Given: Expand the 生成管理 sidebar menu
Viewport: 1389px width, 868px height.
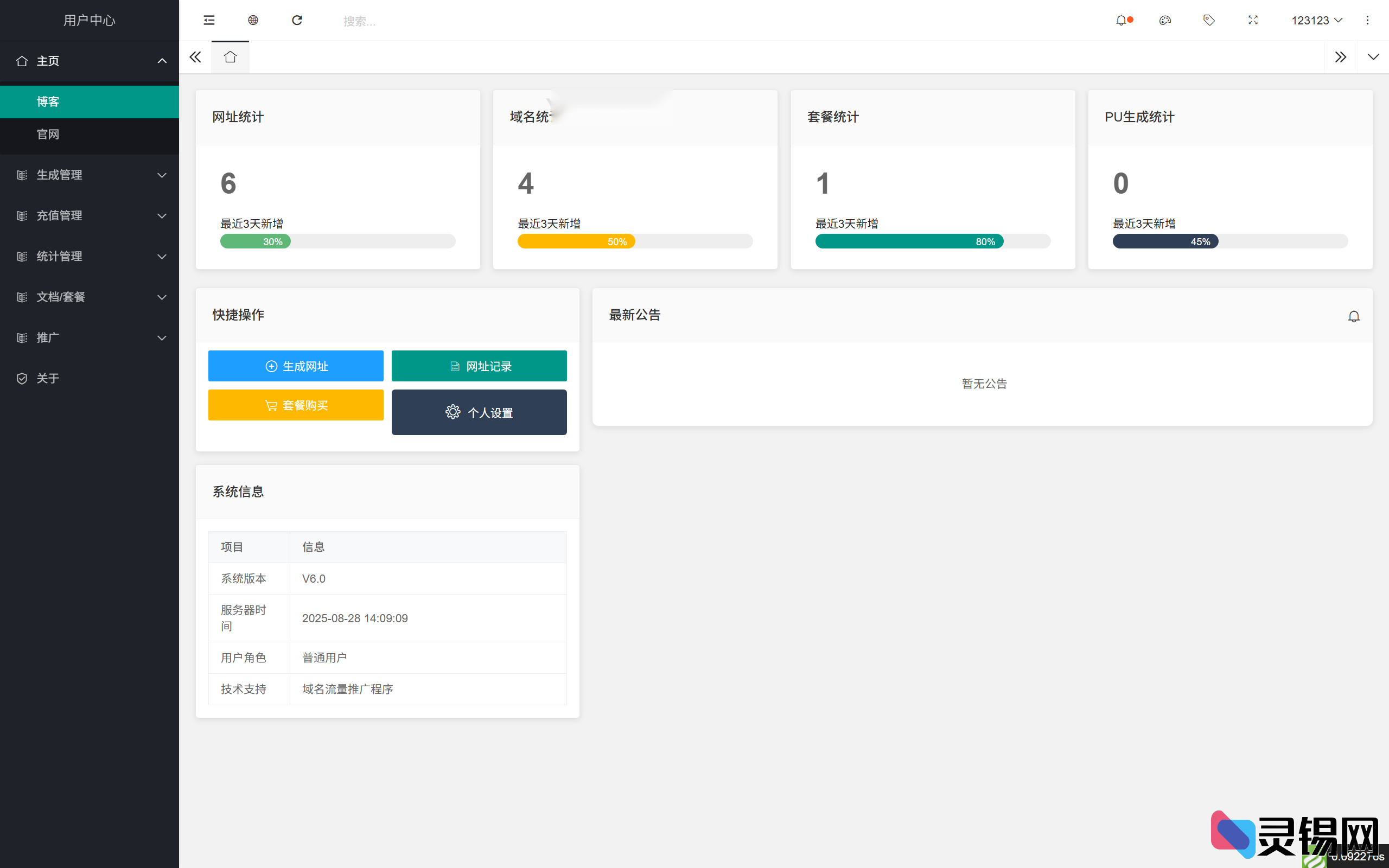Looking at the screenshot, I should point(90,175).
